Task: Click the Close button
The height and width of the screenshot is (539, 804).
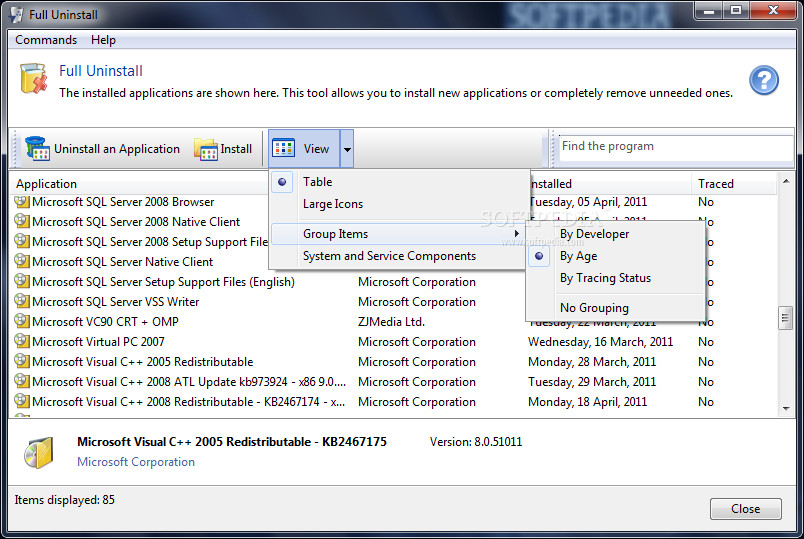Action: coord(746,509)
